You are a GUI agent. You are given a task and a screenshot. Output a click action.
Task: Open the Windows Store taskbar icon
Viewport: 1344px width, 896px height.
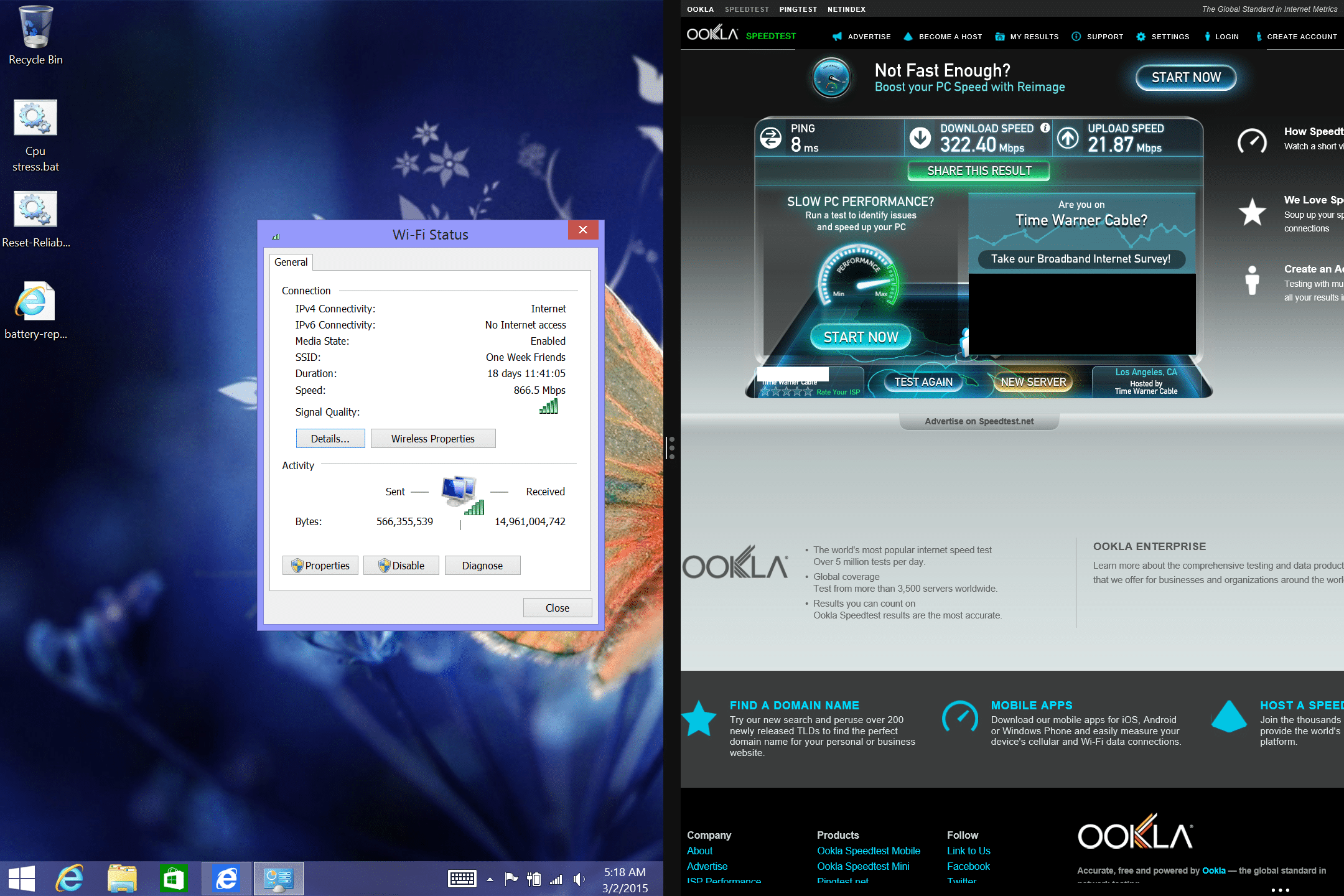173,879
